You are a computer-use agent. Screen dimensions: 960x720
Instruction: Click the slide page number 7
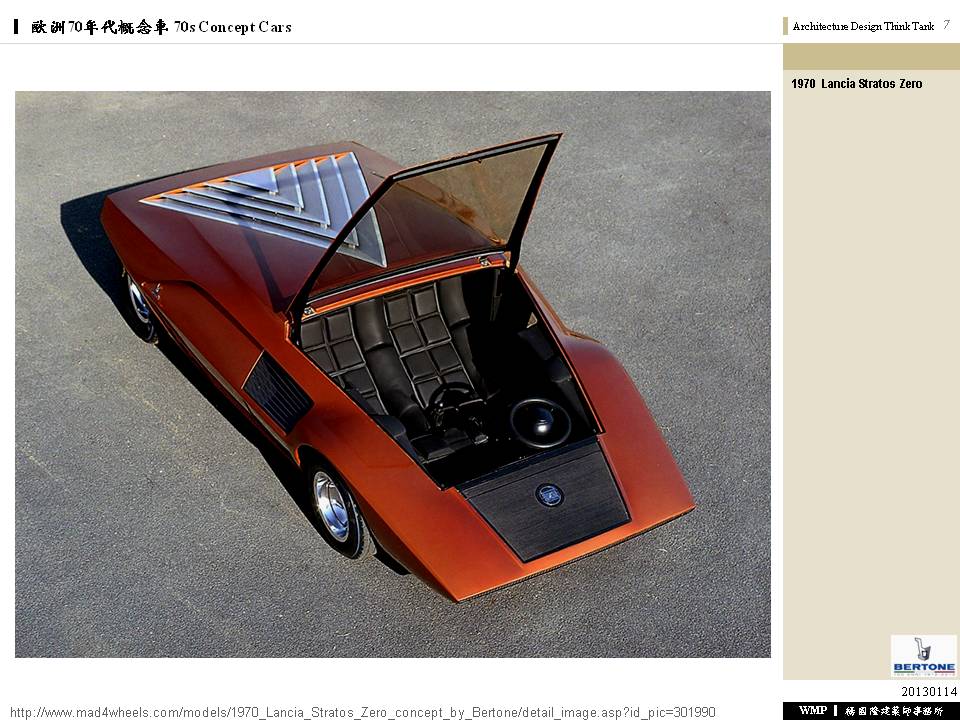pyautogui.click(x=947, y=24)
